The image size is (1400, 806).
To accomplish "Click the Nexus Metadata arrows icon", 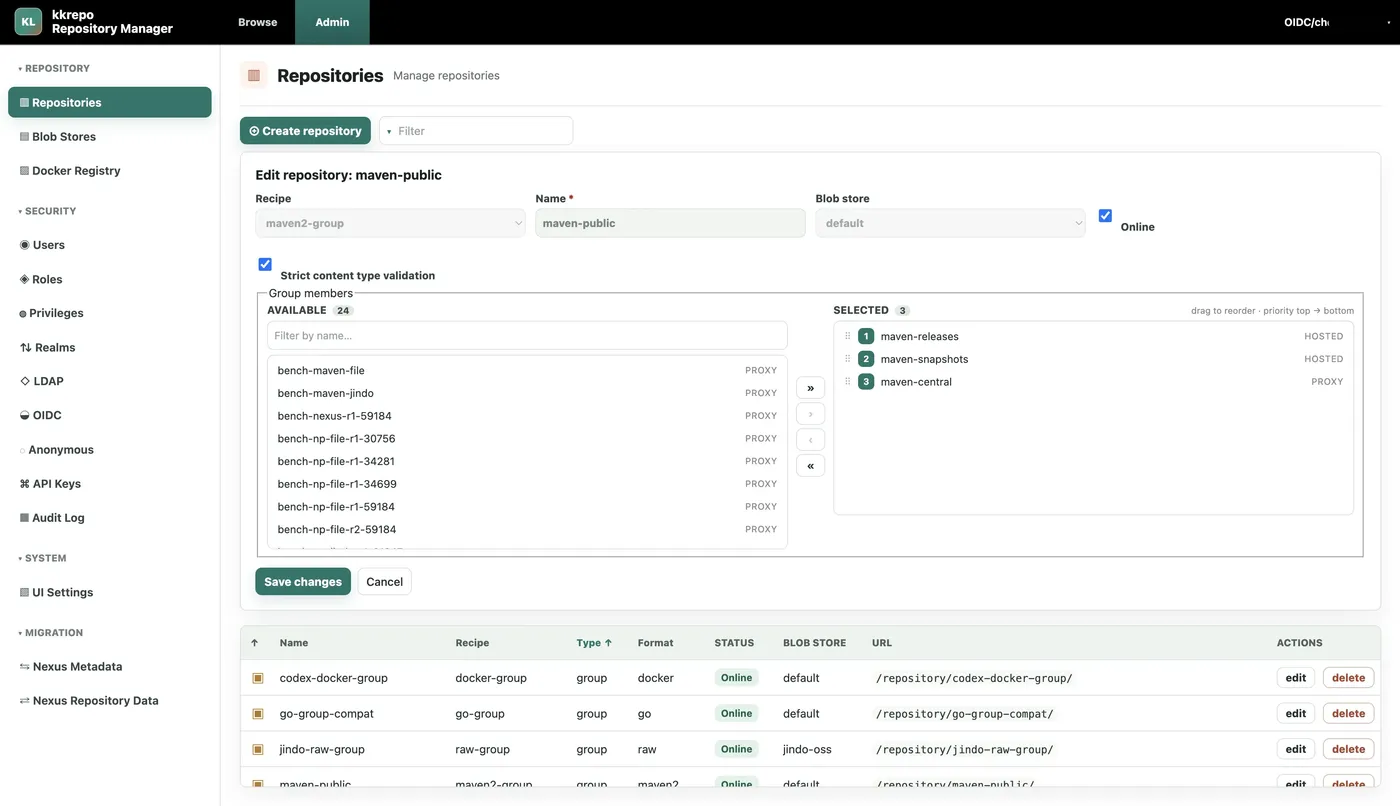I will 25,667.
